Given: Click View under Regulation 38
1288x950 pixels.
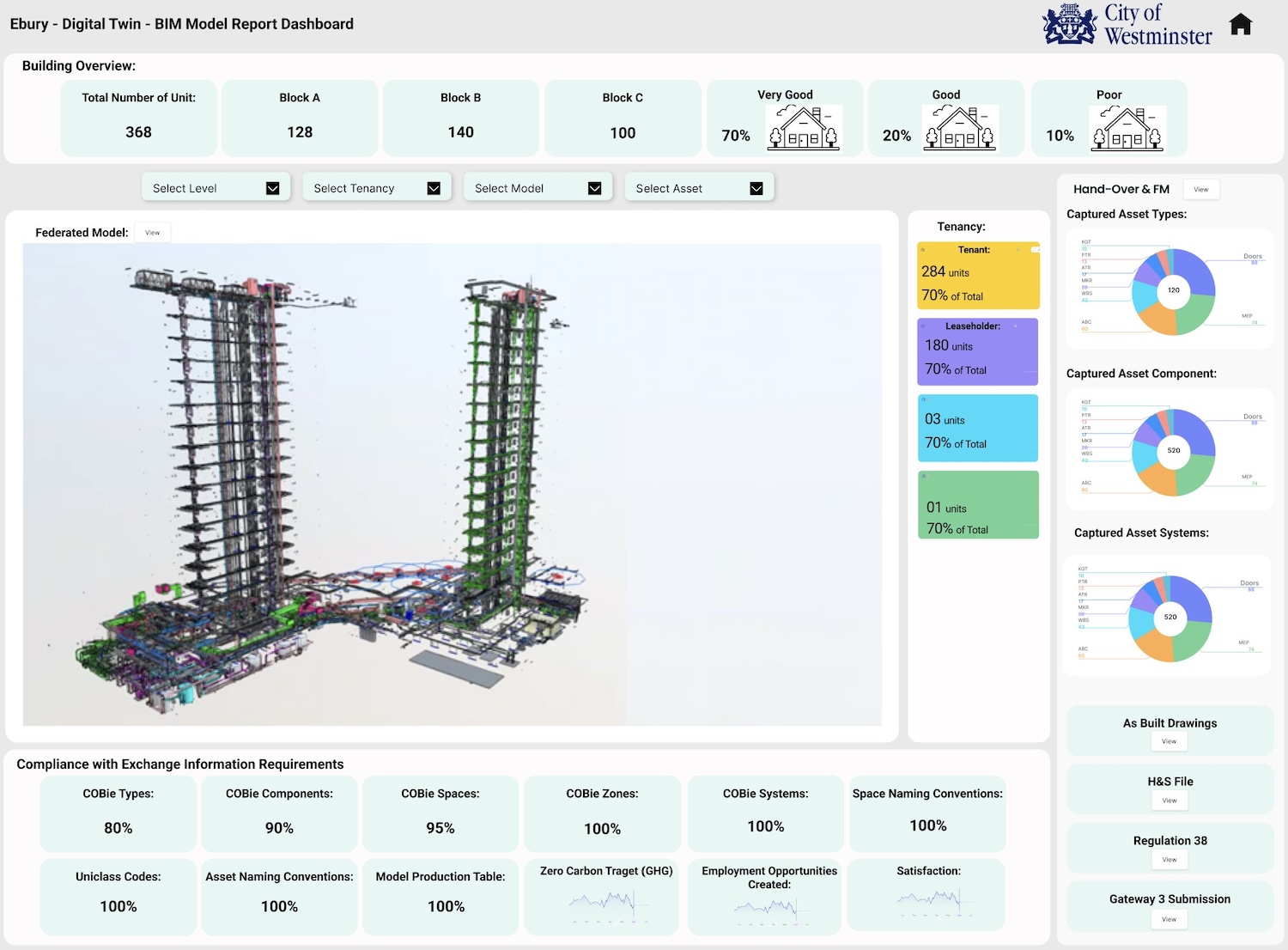Looking at the screenshot, I should pos(1169,859).
